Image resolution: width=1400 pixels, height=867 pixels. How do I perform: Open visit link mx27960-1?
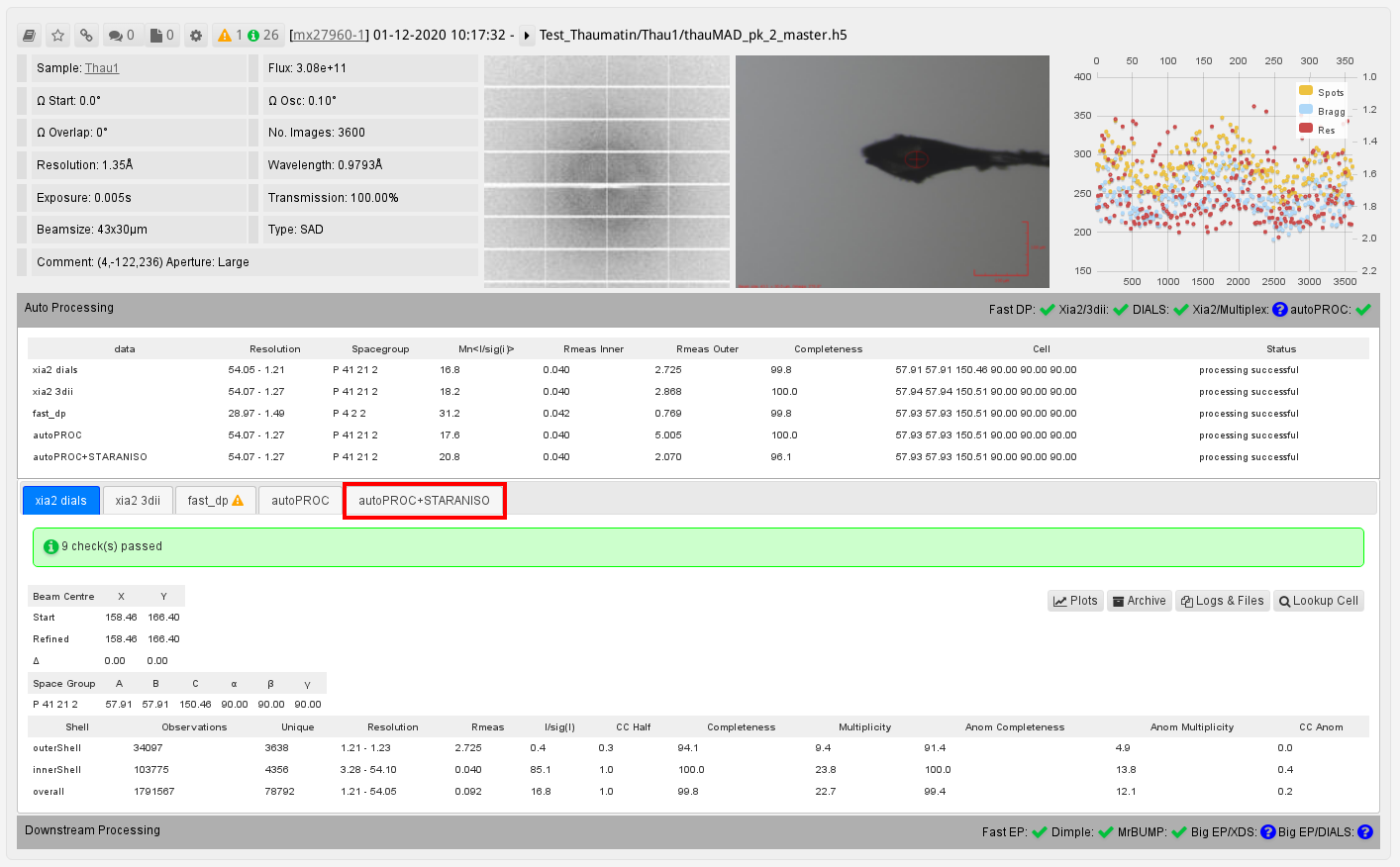click(x=329, y=35)
